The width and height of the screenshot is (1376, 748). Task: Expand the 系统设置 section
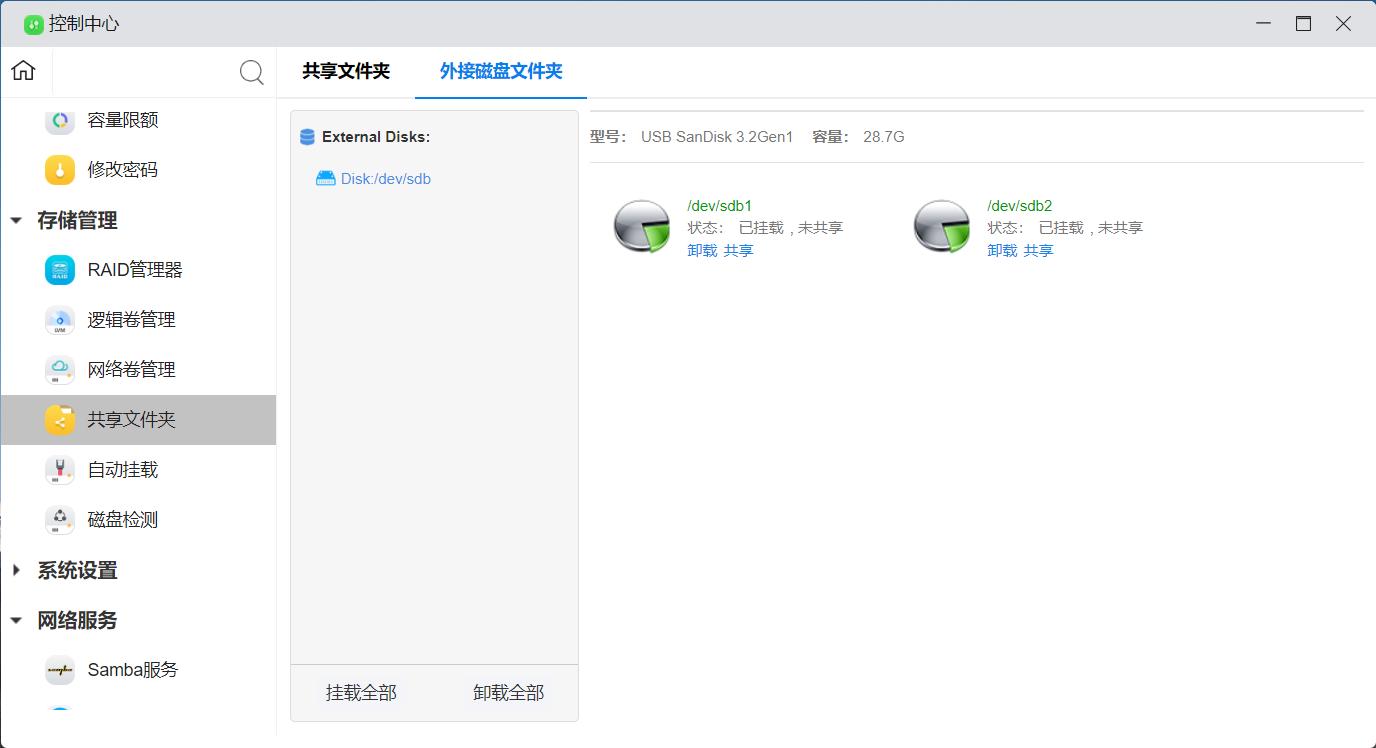16,571
